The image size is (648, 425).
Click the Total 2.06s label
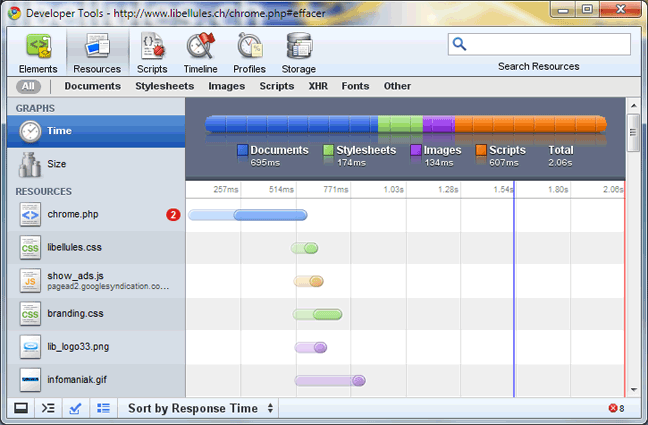561,156
